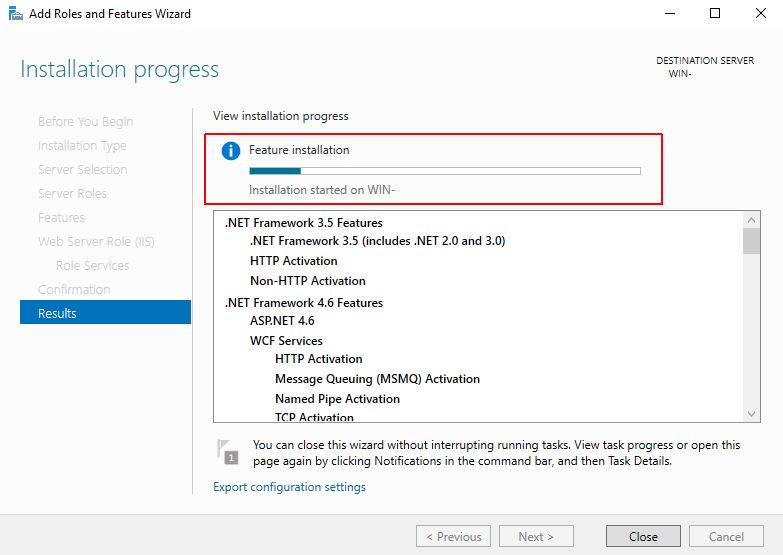Select Named Pipe Activation item
Screen dimensions: 783x555
click(337, 399)
